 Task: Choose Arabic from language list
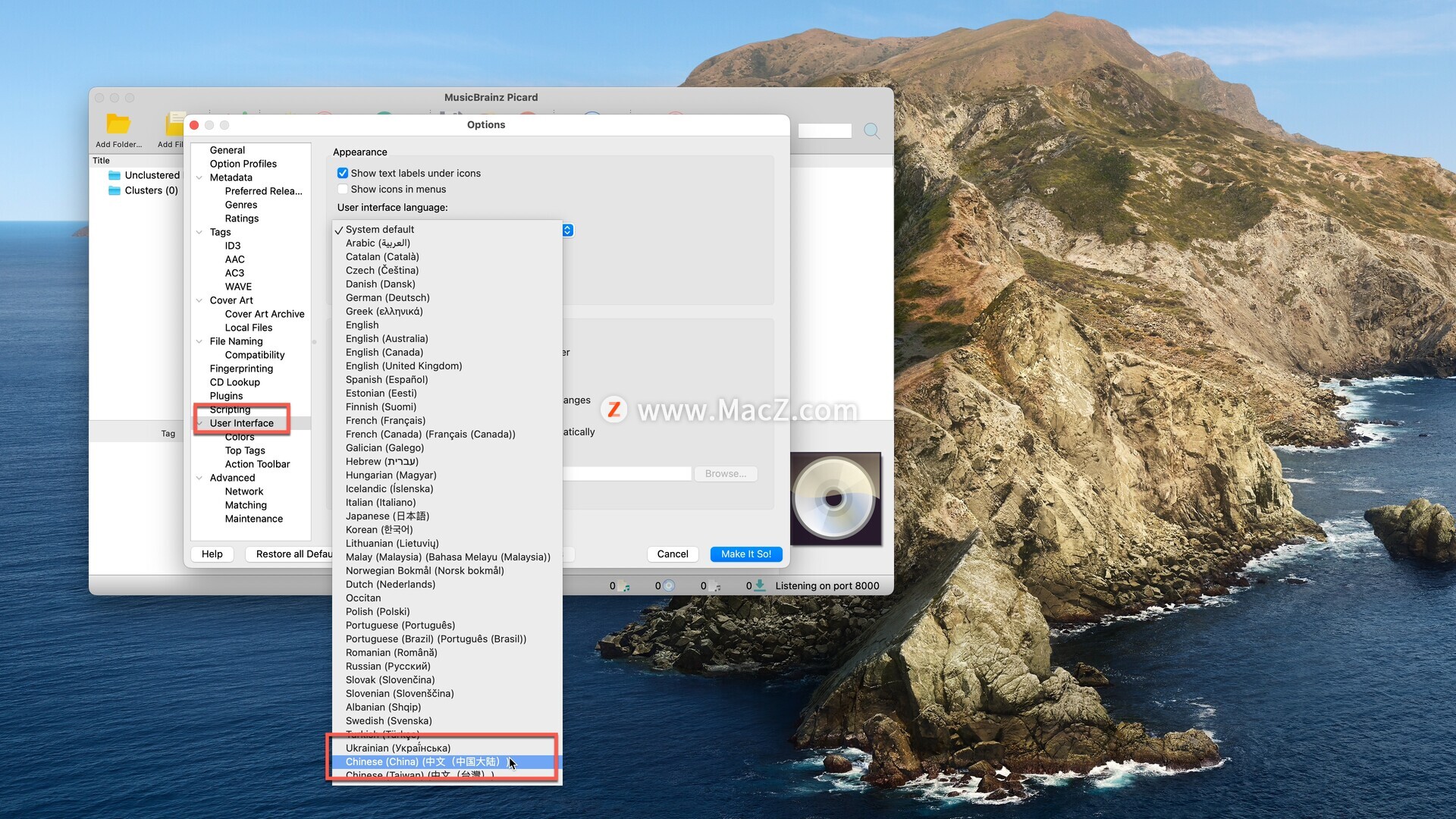(x=447, y=243)
